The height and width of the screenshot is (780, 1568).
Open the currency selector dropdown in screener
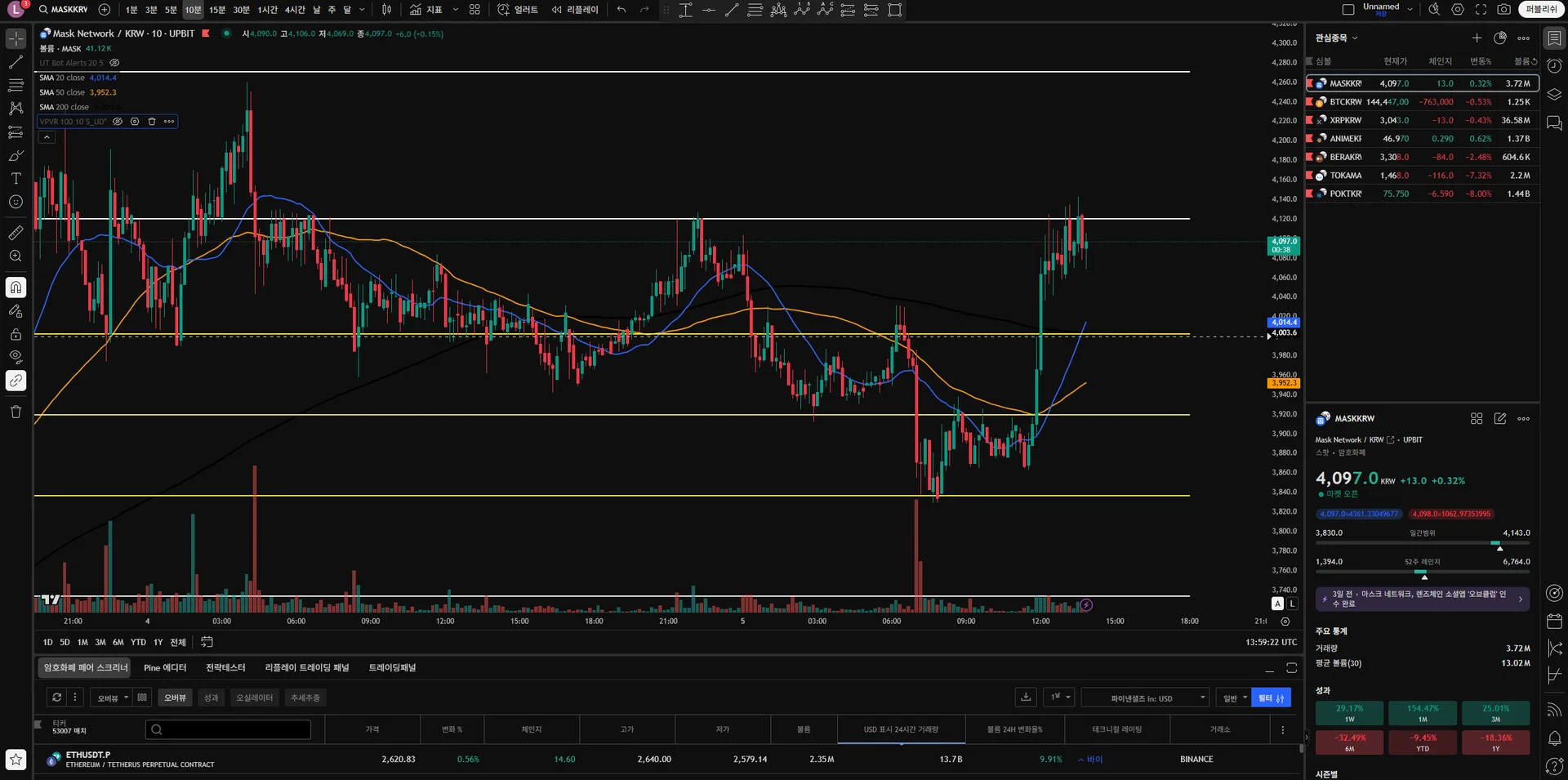1145,698
